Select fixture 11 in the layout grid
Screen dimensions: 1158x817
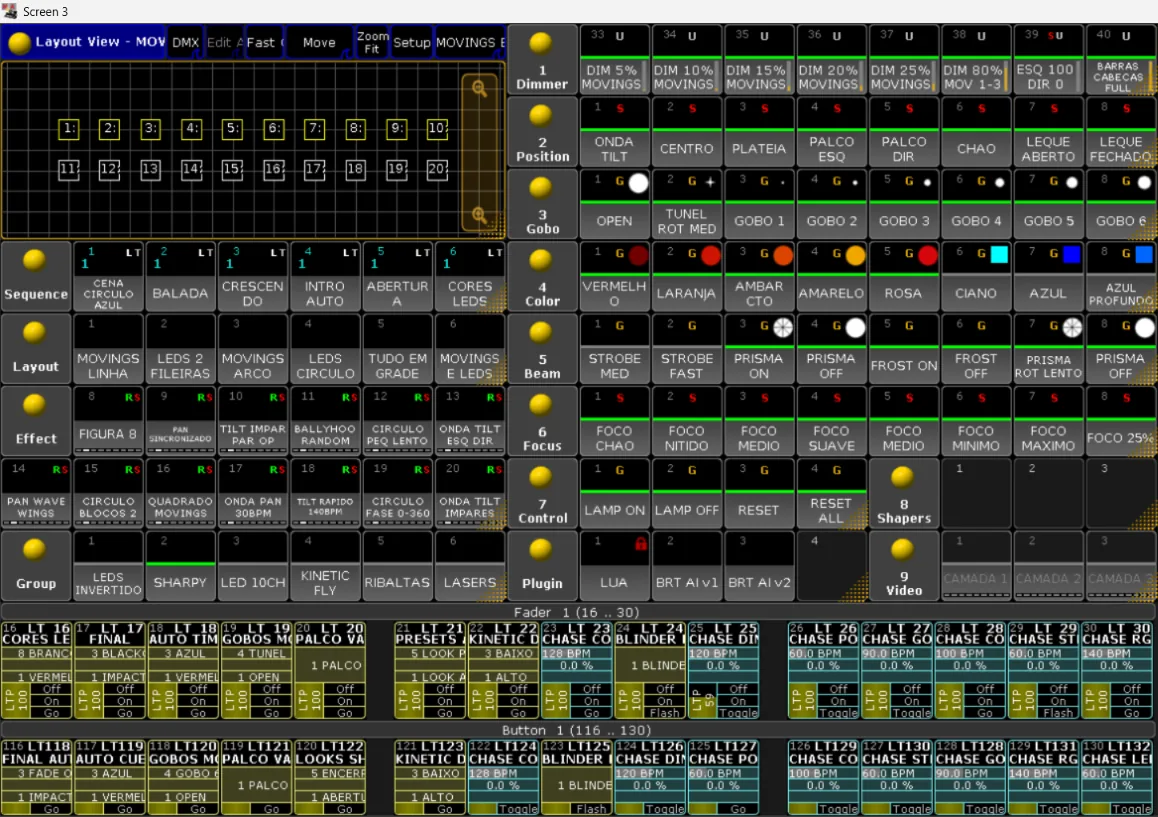click(69, 170)
